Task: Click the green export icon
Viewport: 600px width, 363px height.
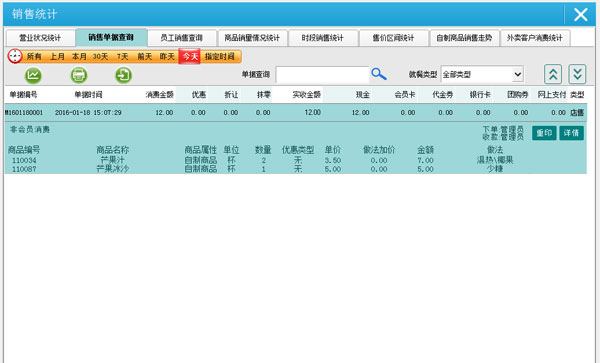Action: tap(124, 75)
